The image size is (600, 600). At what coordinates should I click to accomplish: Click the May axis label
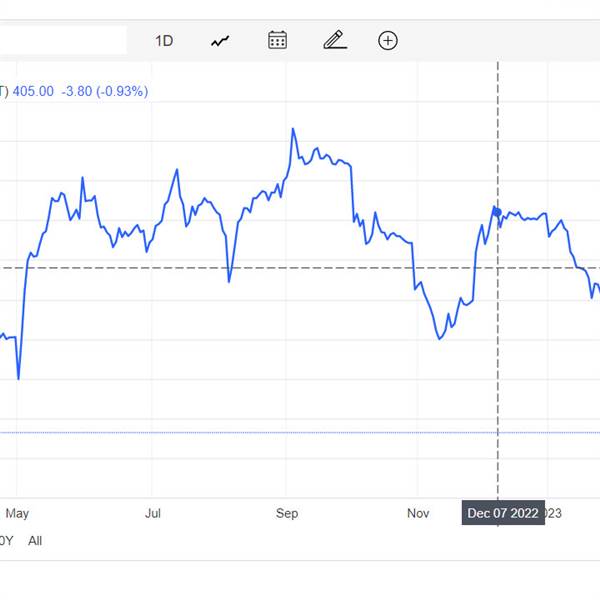click(x=17, y=513)
